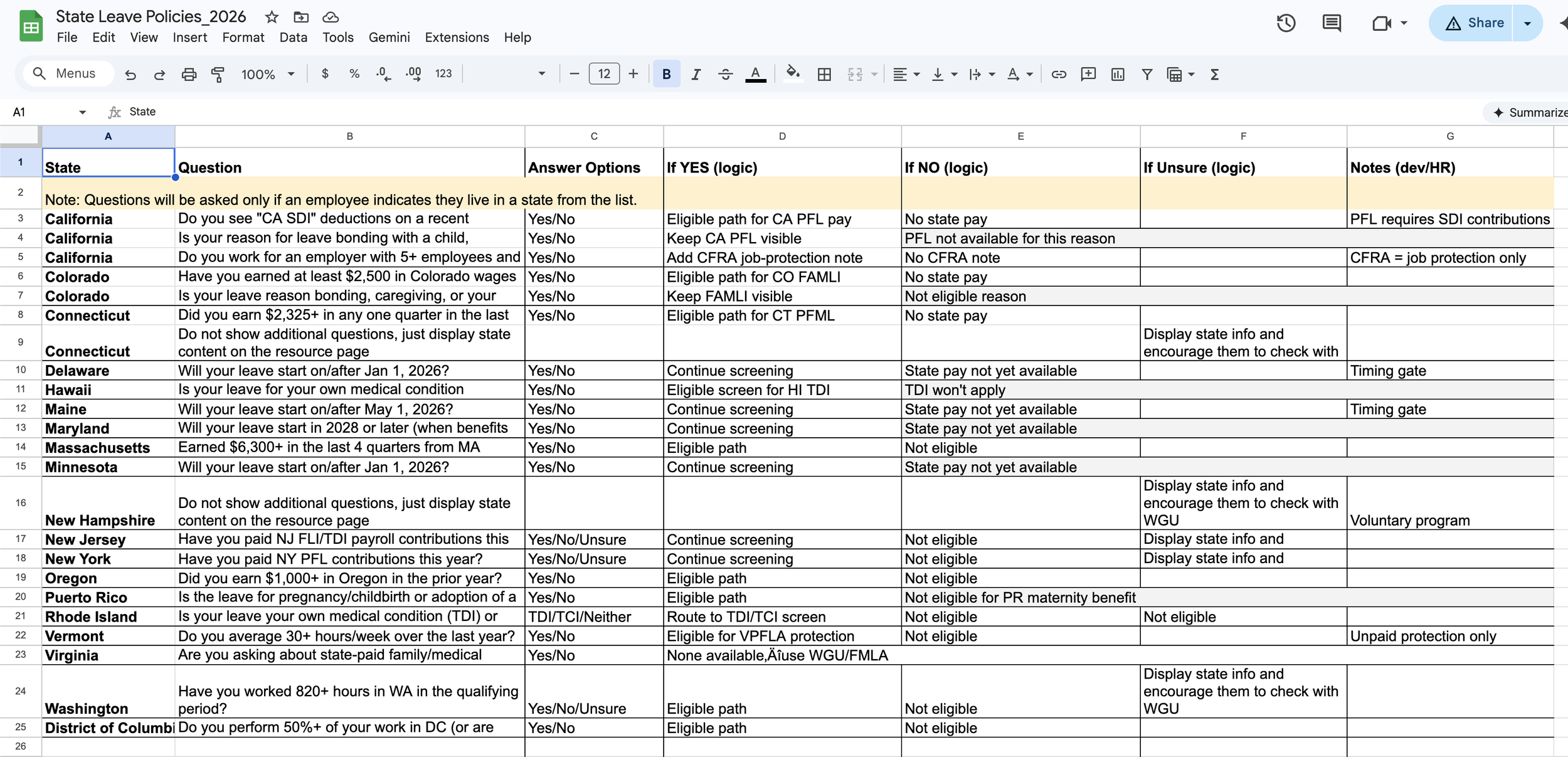1568x757 pixels.
Task: Open the Share options dropdown arrow
Action: 1528,23
